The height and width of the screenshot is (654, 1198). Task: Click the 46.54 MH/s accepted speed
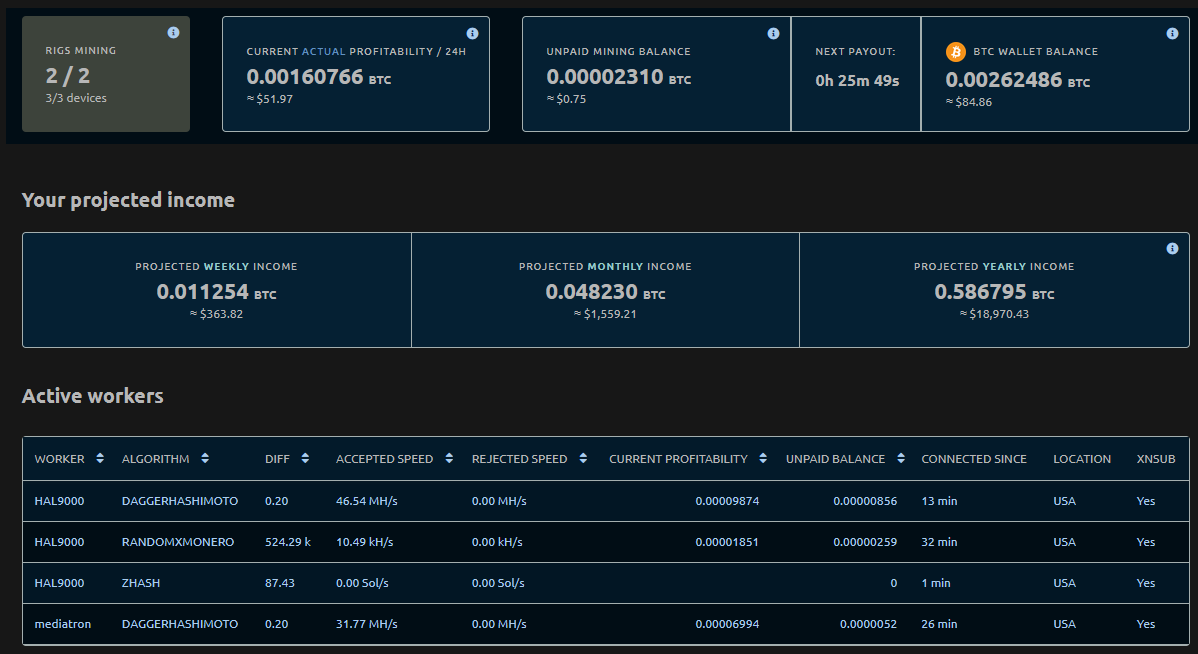[367, 501]
